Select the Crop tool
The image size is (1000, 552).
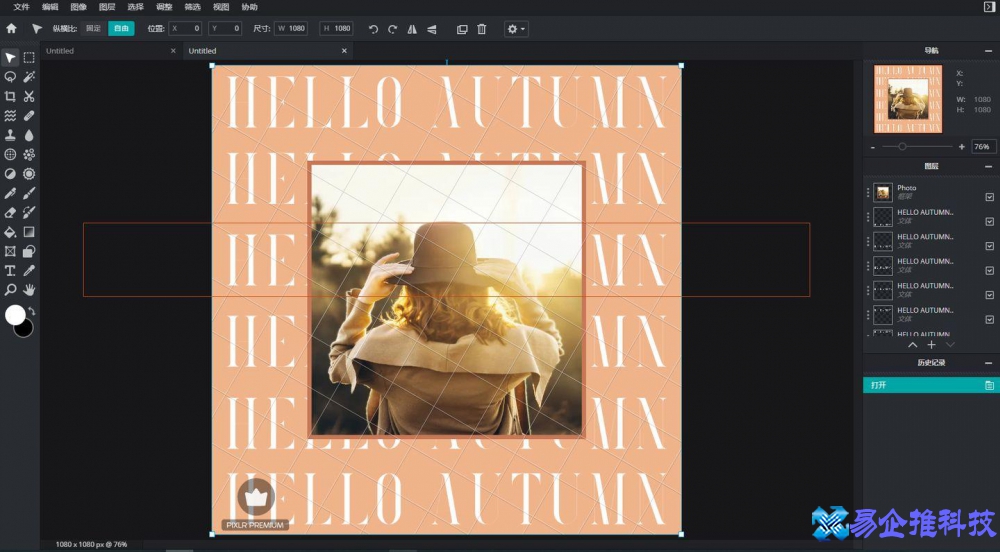pyautogui.click(x=10, y=96)
